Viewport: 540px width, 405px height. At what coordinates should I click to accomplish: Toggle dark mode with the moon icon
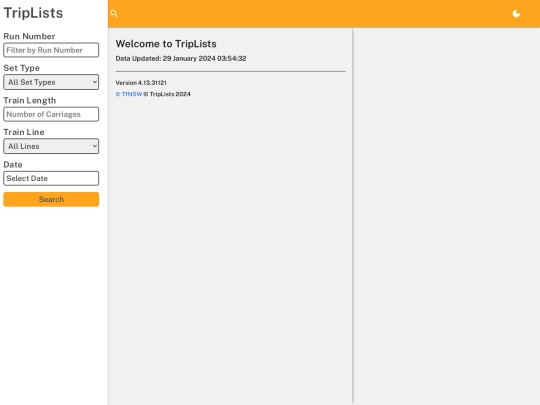(x=516, y=13)
